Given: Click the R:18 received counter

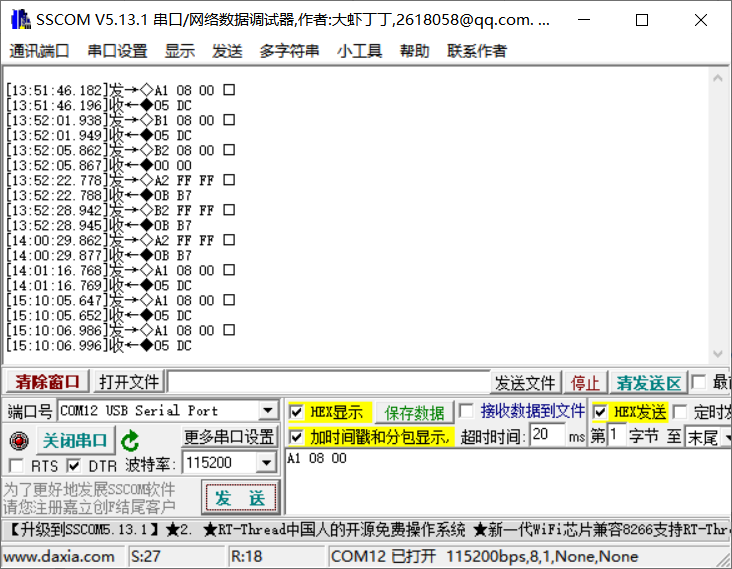Looking at the screenshot, I should click(x=246, y=556).
